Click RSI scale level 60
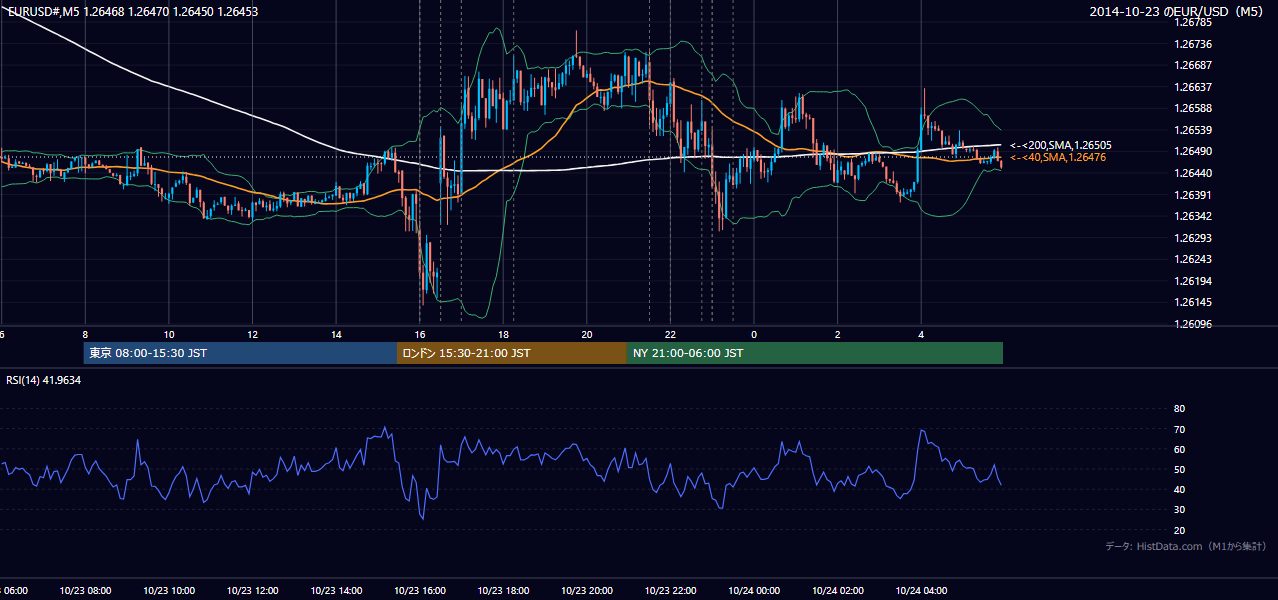The image size is (1278, 600). click(1179, 449)
